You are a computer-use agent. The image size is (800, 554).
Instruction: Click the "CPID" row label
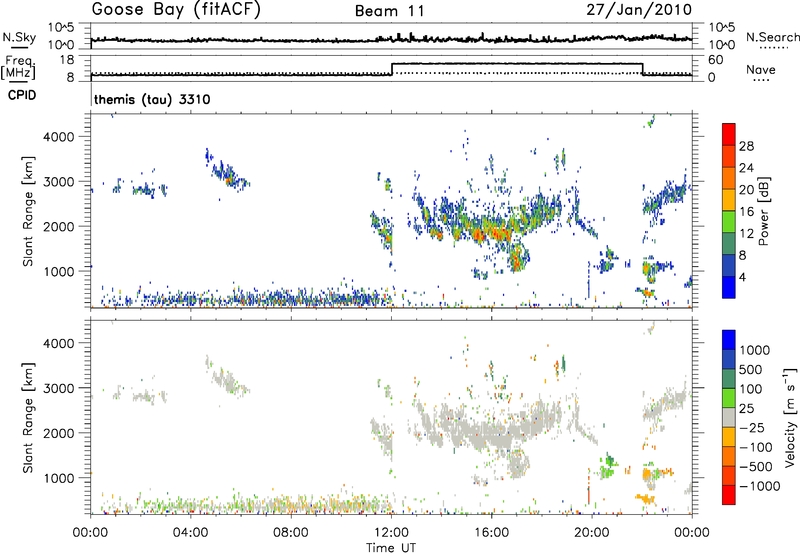(x=22, y=95)
